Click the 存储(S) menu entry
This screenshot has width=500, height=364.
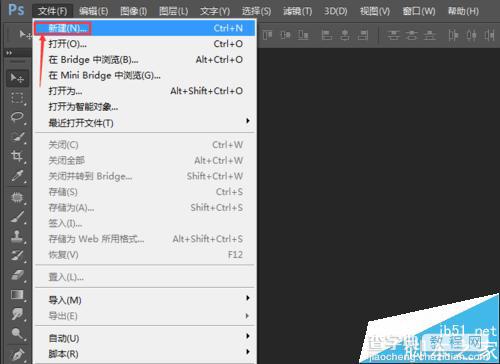click(x=145, y=192)
